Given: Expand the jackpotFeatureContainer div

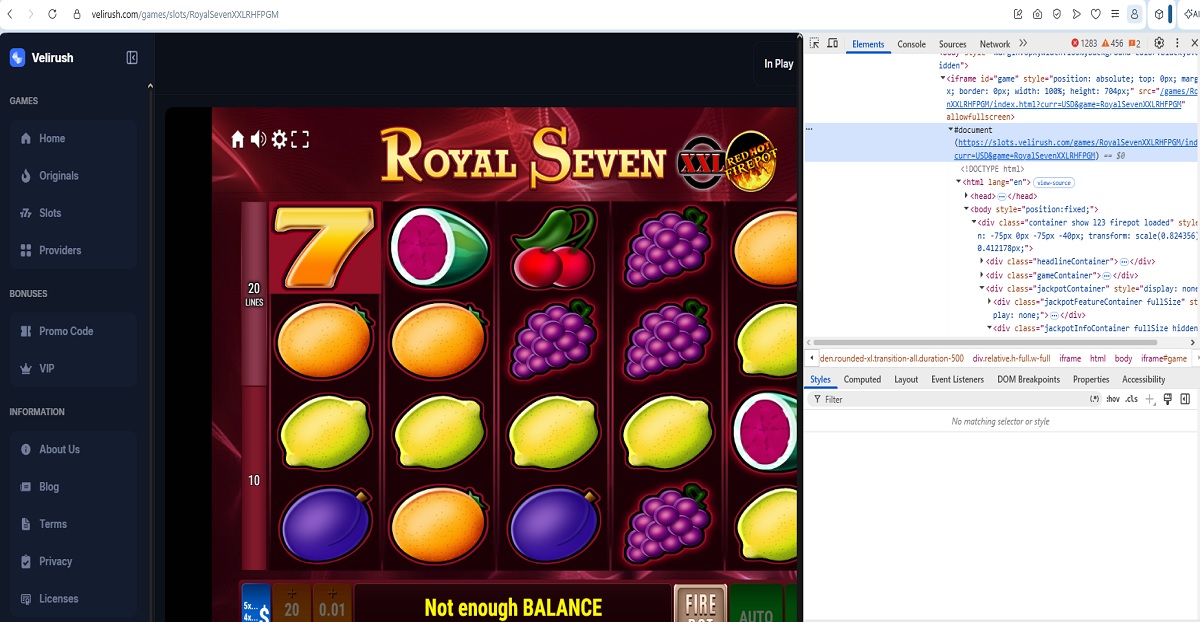Looking at the screenshot, I should tap(990, 301).
